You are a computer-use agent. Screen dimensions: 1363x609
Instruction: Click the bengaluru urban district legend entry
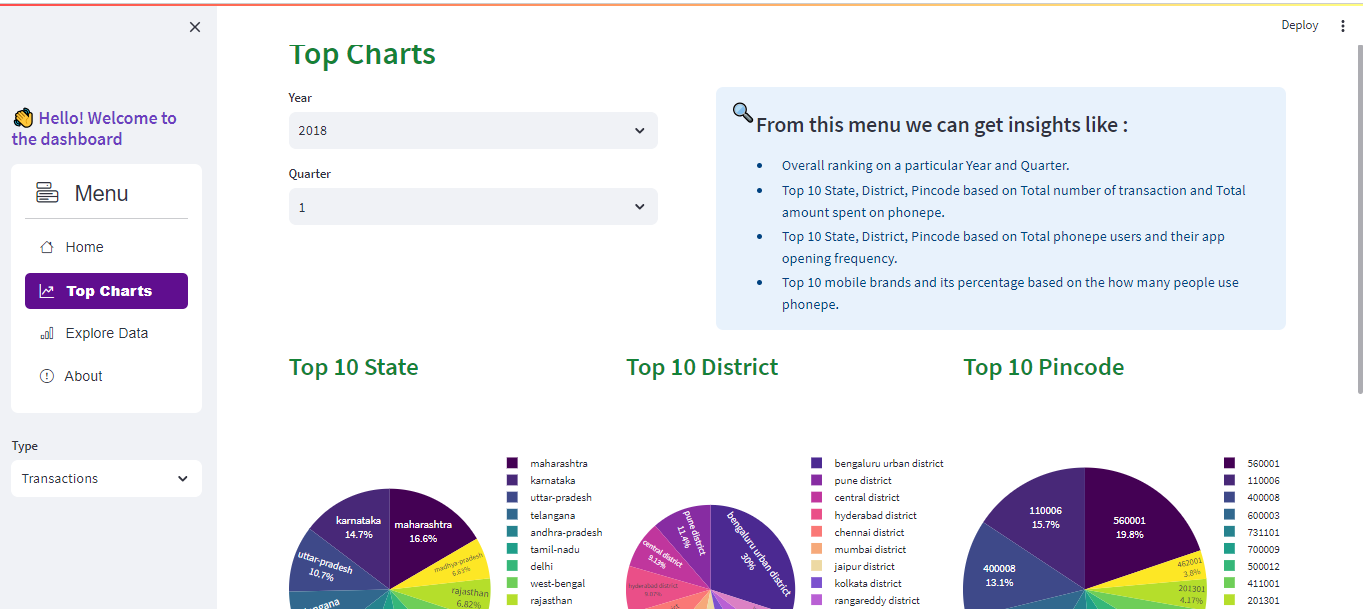point(889,463)
